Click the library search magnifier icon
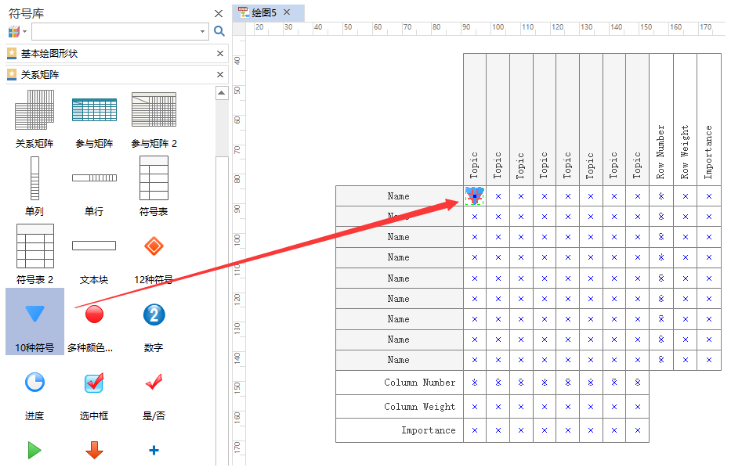This screenshot has width=730, height=470. (x=219, y=31)
